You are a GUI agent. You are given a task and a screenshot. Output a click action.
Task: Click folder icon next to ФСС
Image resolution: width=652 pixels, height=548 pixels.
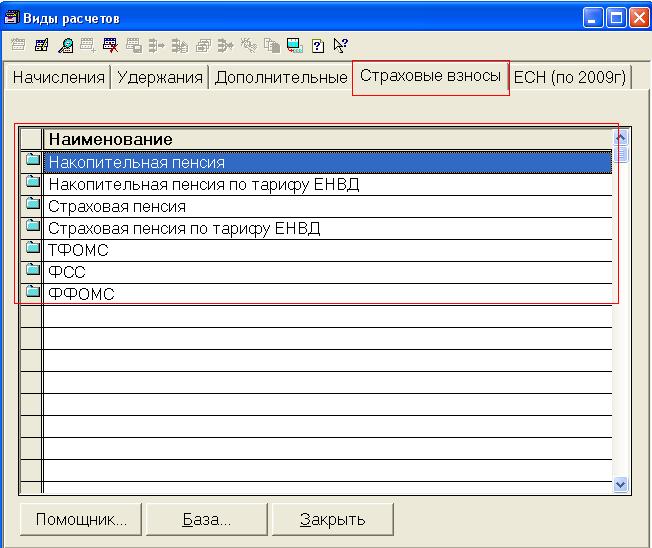(x=32, y=271)
